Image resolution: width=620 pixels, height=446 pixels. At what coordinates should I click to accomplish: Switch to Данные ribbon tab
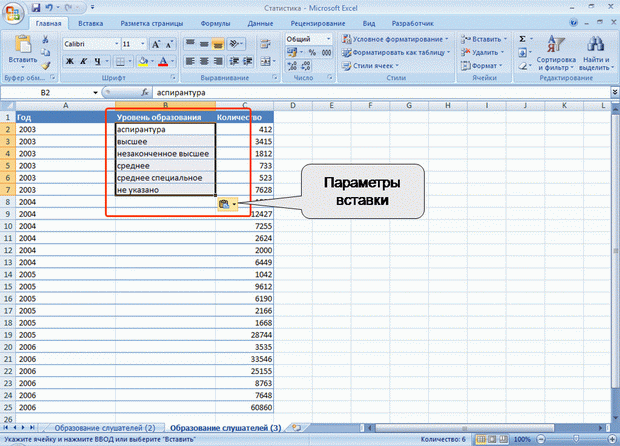tap(260, 23)
